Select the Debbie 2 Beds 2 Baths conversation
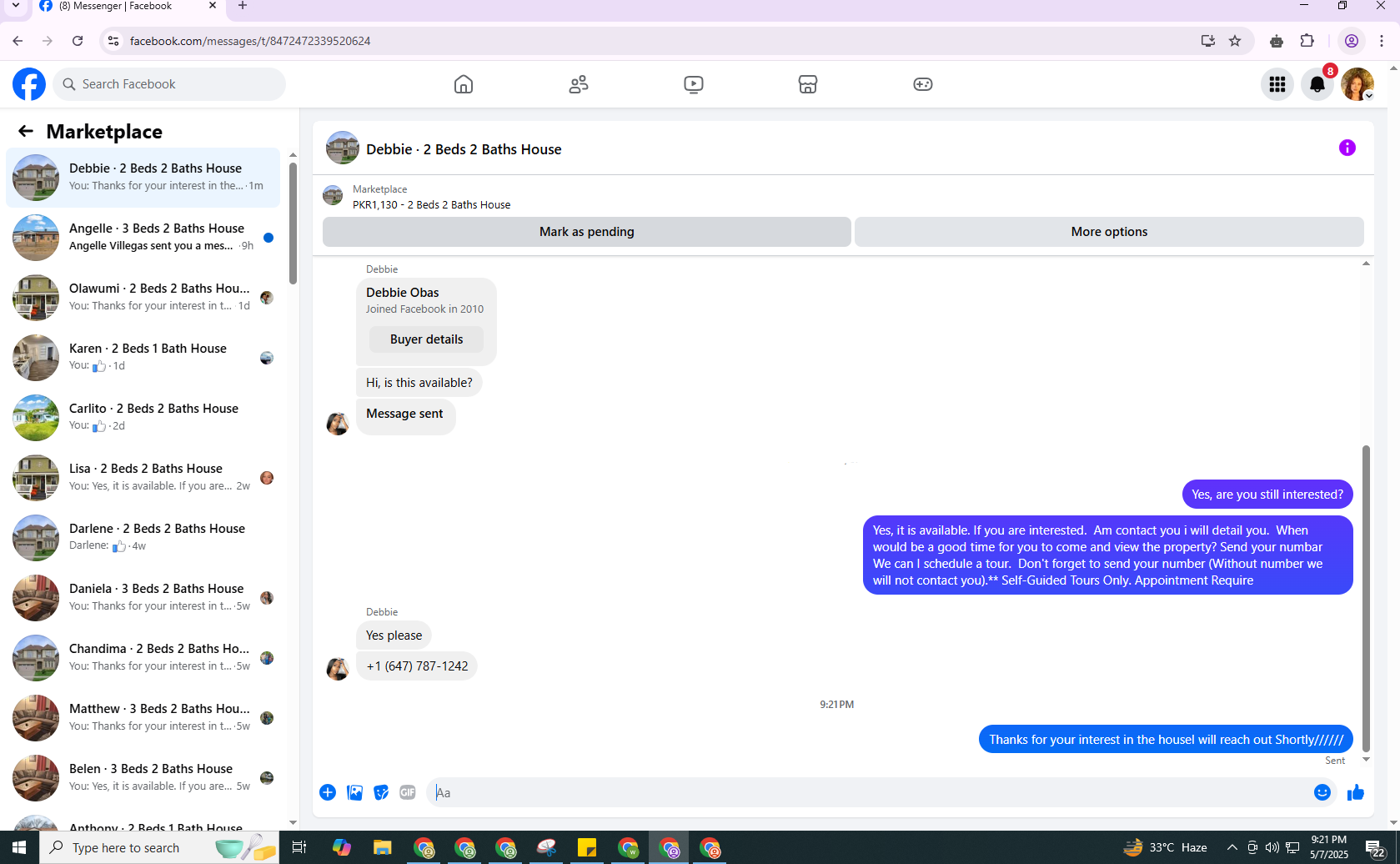 [143, 177]
